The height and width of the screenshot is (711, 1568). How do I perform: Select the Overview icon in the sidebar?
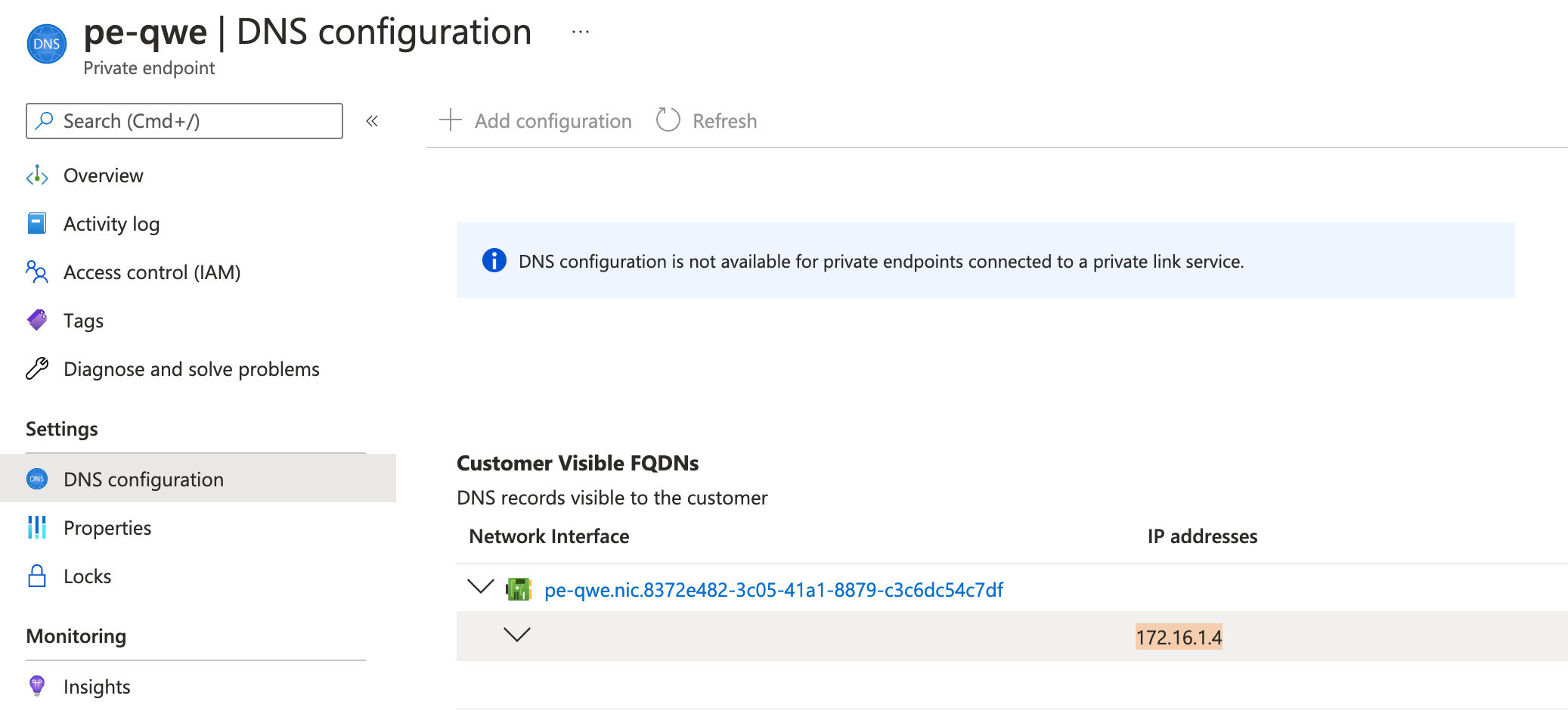point(37,175)
